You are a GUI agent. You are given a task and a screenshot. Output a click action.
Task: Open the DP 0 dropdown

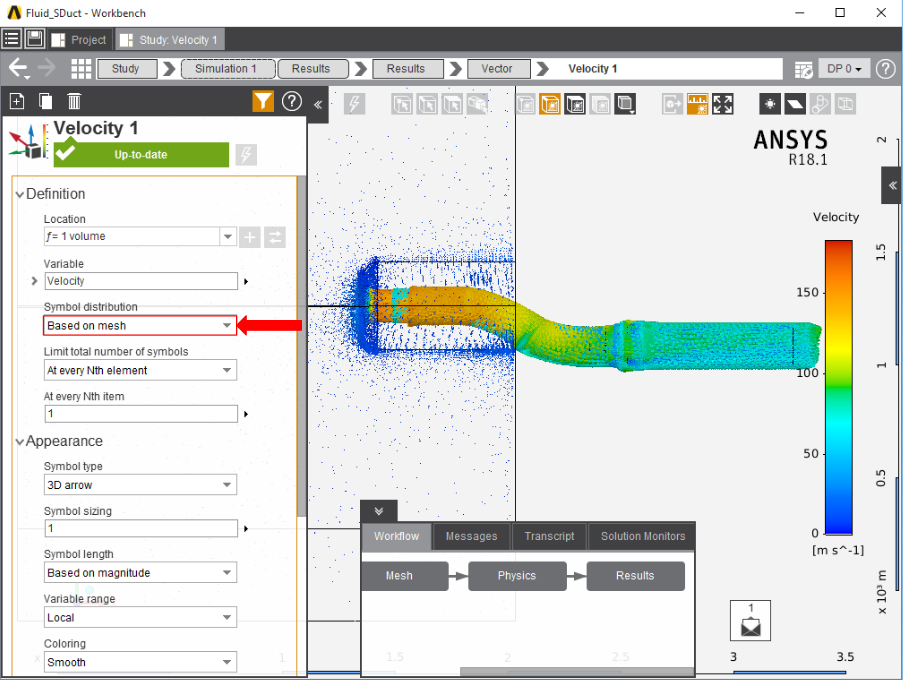(844, 69)
